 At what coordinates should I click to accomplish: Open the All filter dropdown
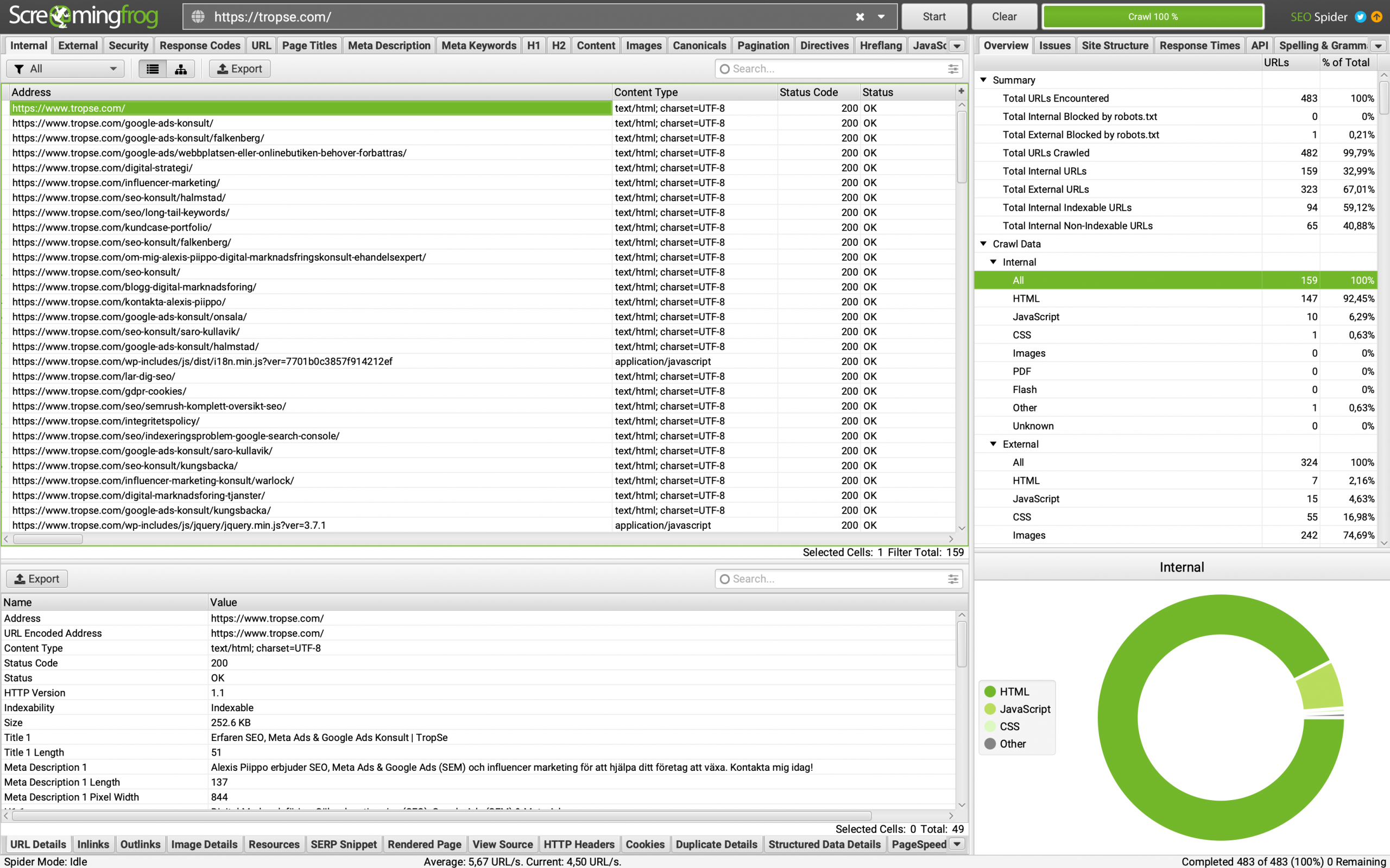point(66,69)
